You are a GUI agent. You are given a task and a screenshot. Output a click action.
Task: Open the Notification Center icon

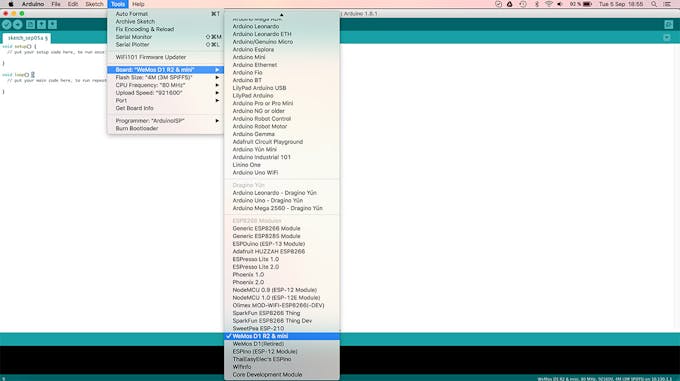[667, 4]
